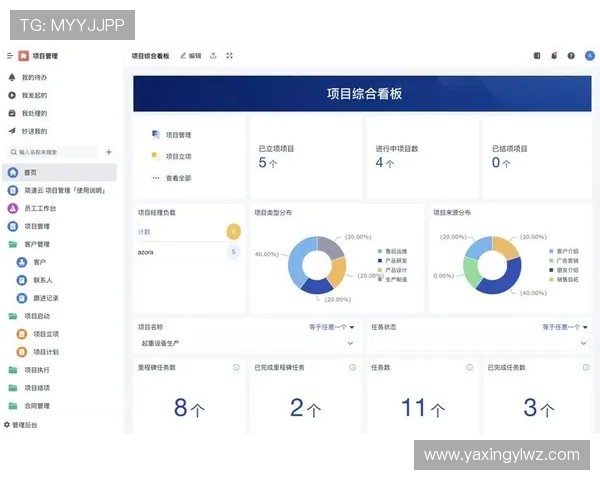Toggle 售后运维 legend in 项目类型分布
The image size is (600, 480).
coord(392,251)
